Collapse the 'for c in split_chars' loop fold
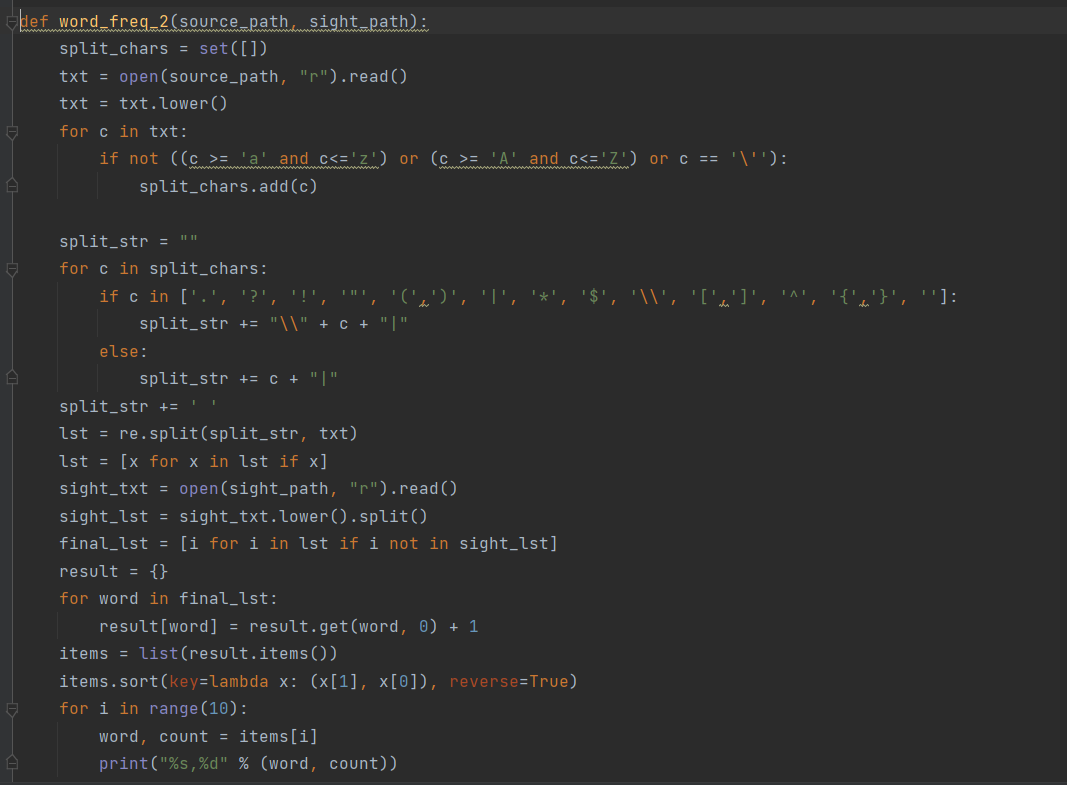1067x785 pixels. tap(12, 269)
